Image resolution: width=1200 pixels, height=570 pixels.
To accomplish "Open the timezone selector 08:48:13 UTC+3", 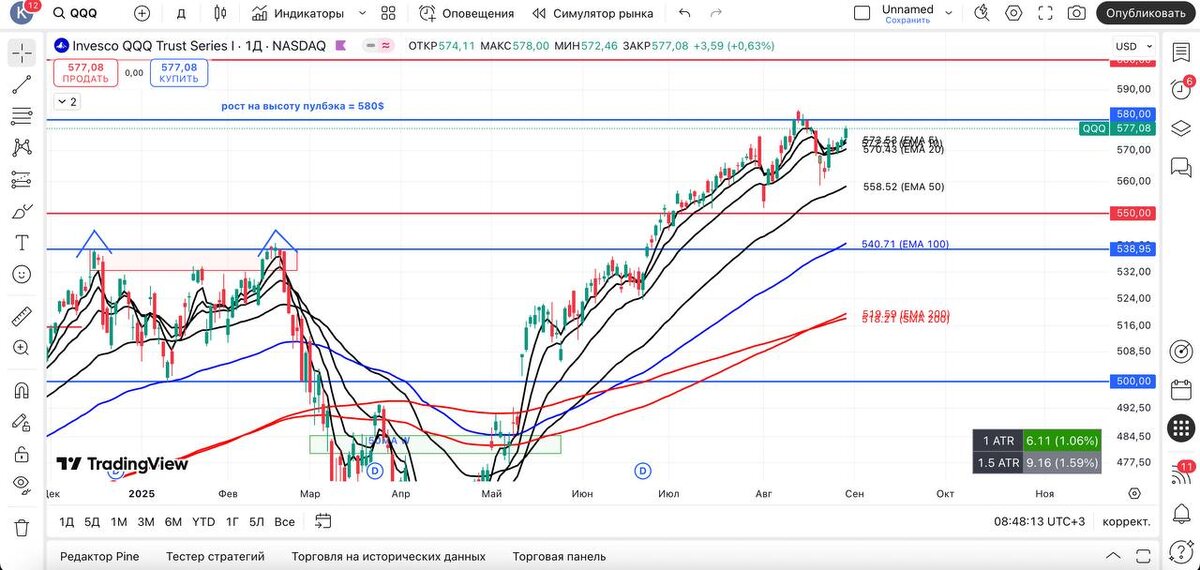I will [1040, 522].
